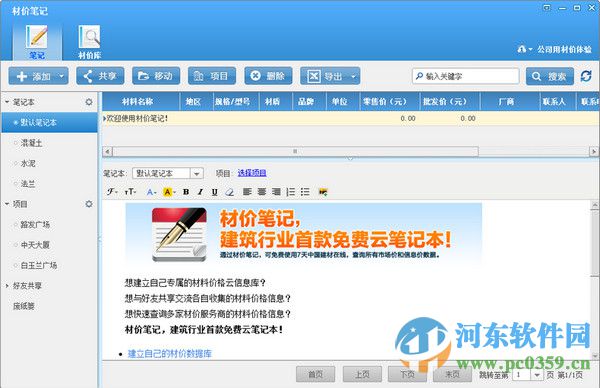Toggle underline formatting
Screen dimensions: 600x388
tap(214, 192)
